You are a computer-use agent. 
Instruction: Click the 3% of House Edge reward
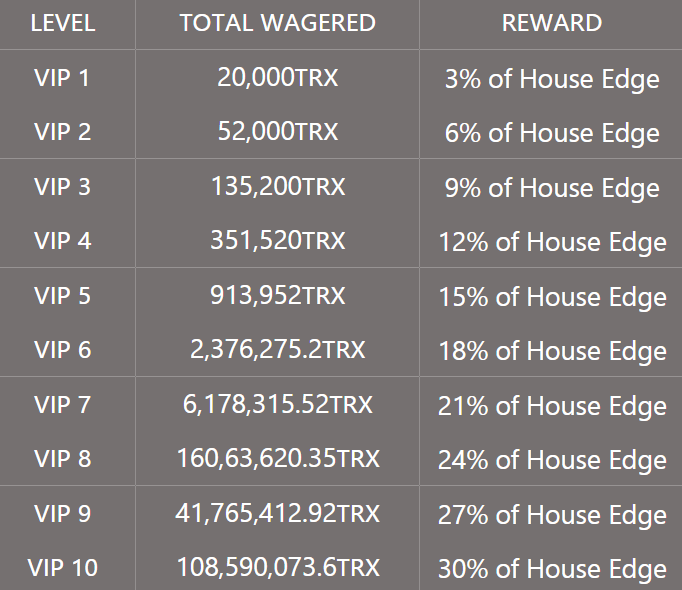552,80
